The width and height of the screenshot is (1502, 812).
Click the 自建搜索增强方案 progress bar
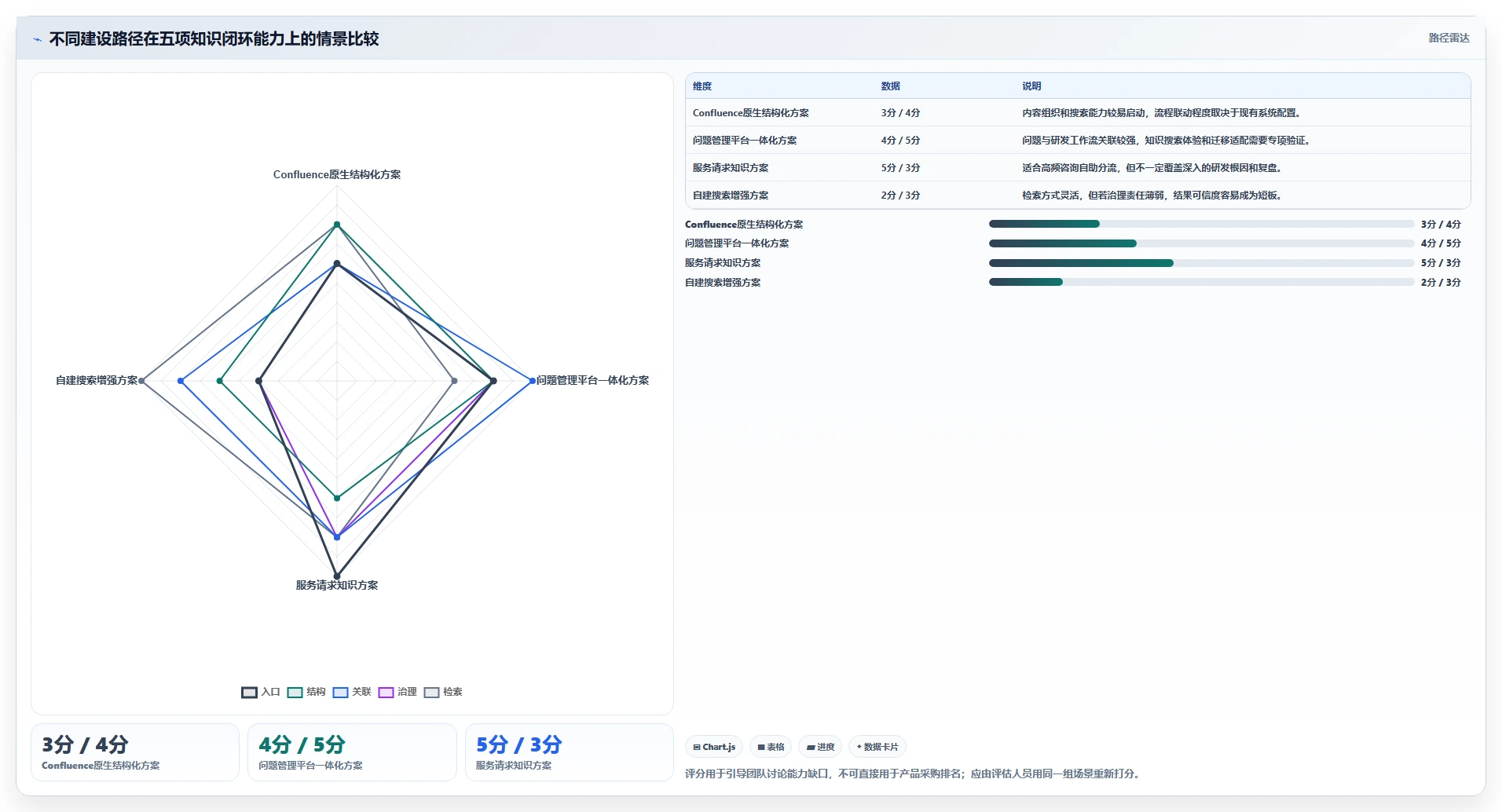click(1201, 282)
